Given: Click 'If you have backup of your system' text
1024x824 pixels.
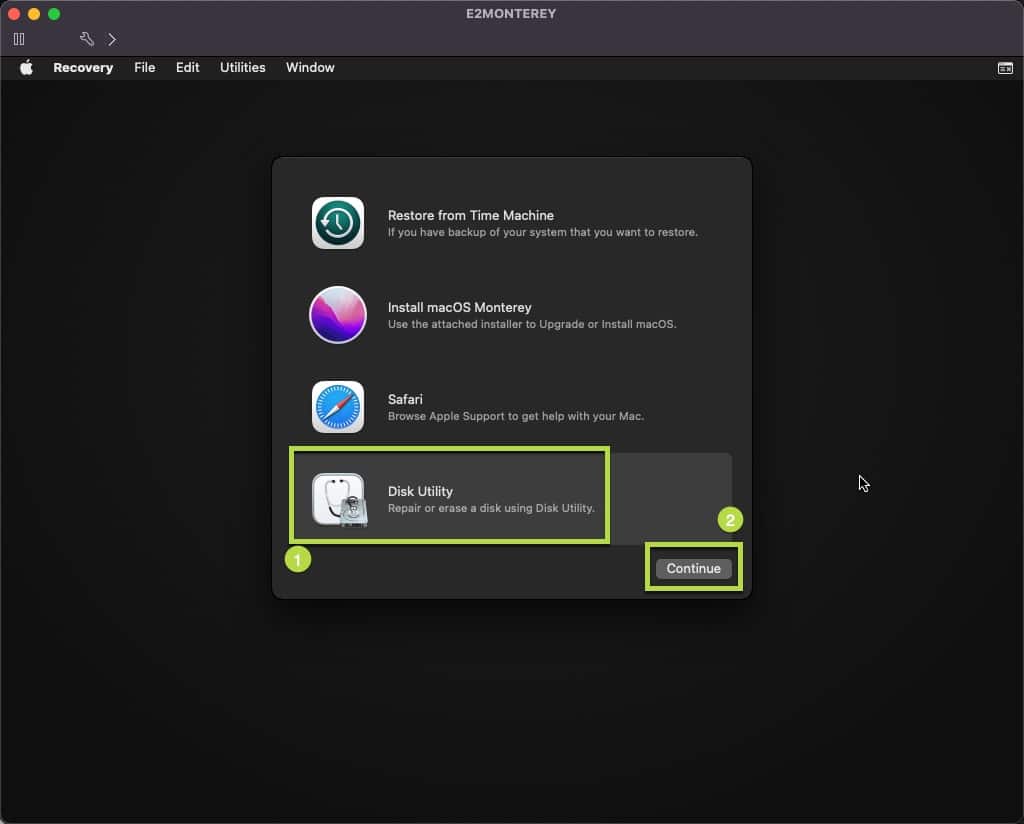Looking at the screenshot, I should 542,232.
